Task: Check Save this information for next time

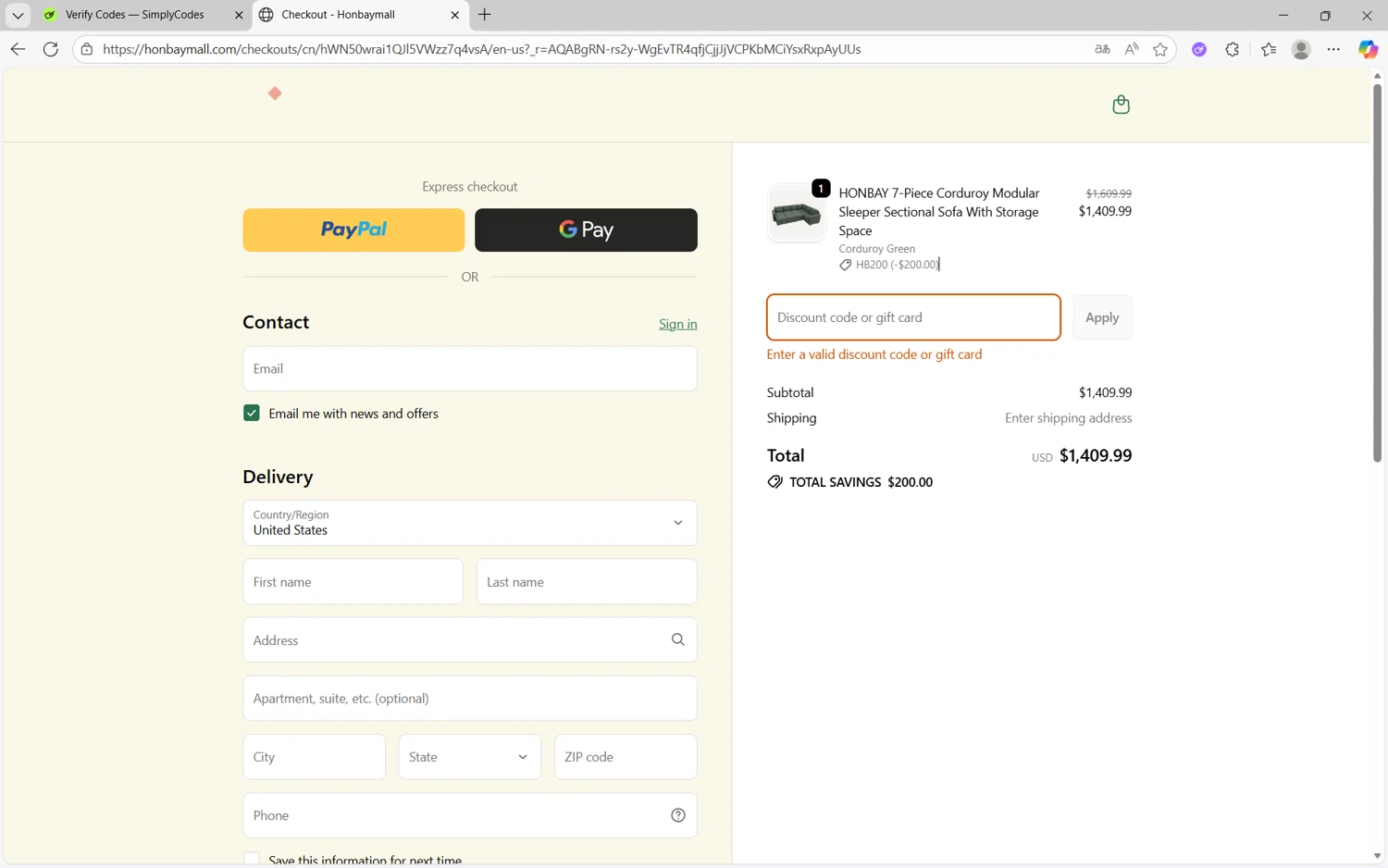Action: [x=252, y=860]
